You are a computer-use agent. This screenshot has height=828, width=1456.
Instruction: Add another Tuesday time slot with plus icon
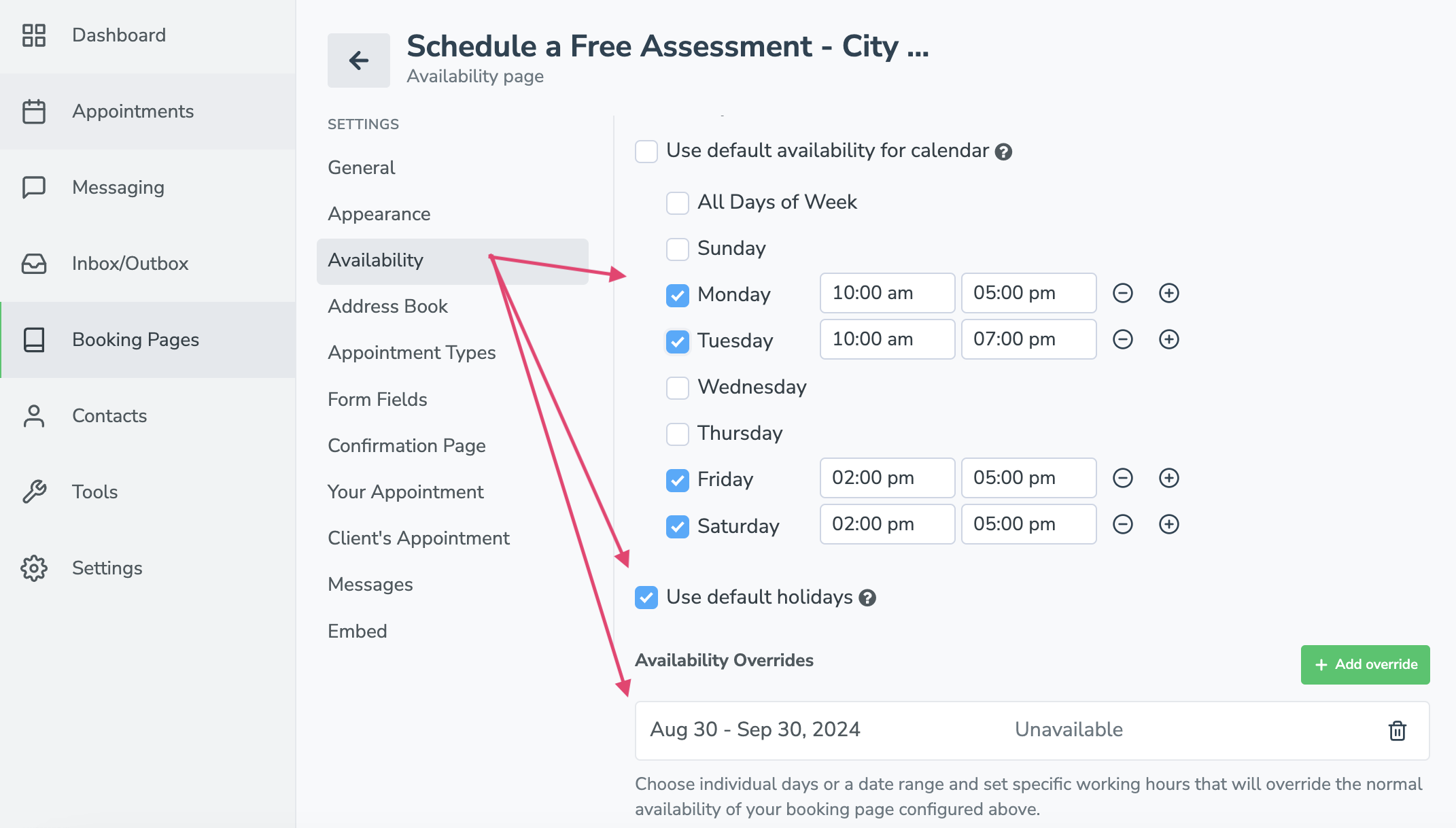(x=1168, y=339)
